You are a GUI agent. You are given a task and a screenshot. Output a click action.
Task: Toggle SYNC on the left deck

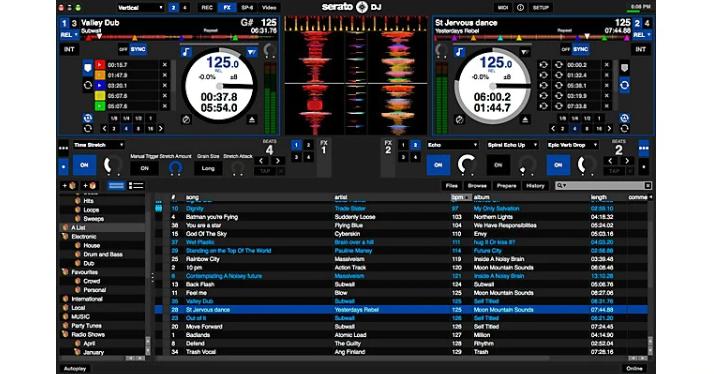point(138,49)
